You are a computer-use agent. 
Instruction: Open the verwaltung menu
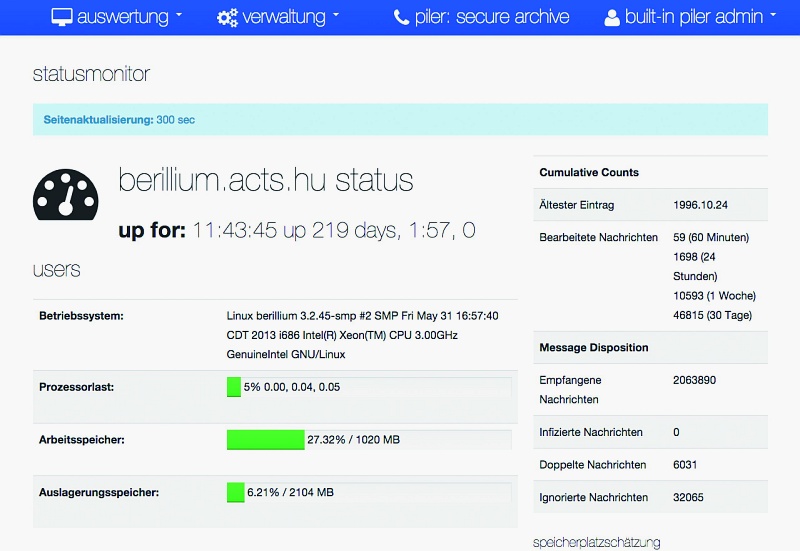[x=278, y=17]
